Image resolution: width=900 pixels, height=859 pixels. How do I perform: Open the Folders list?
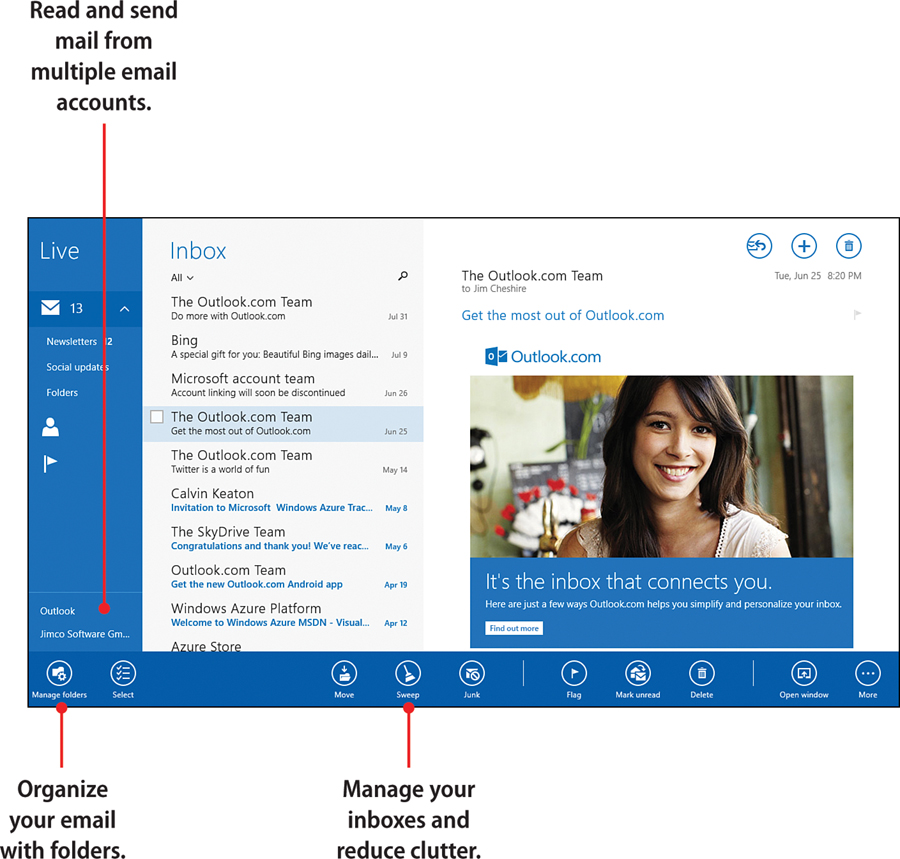point(62,392)
